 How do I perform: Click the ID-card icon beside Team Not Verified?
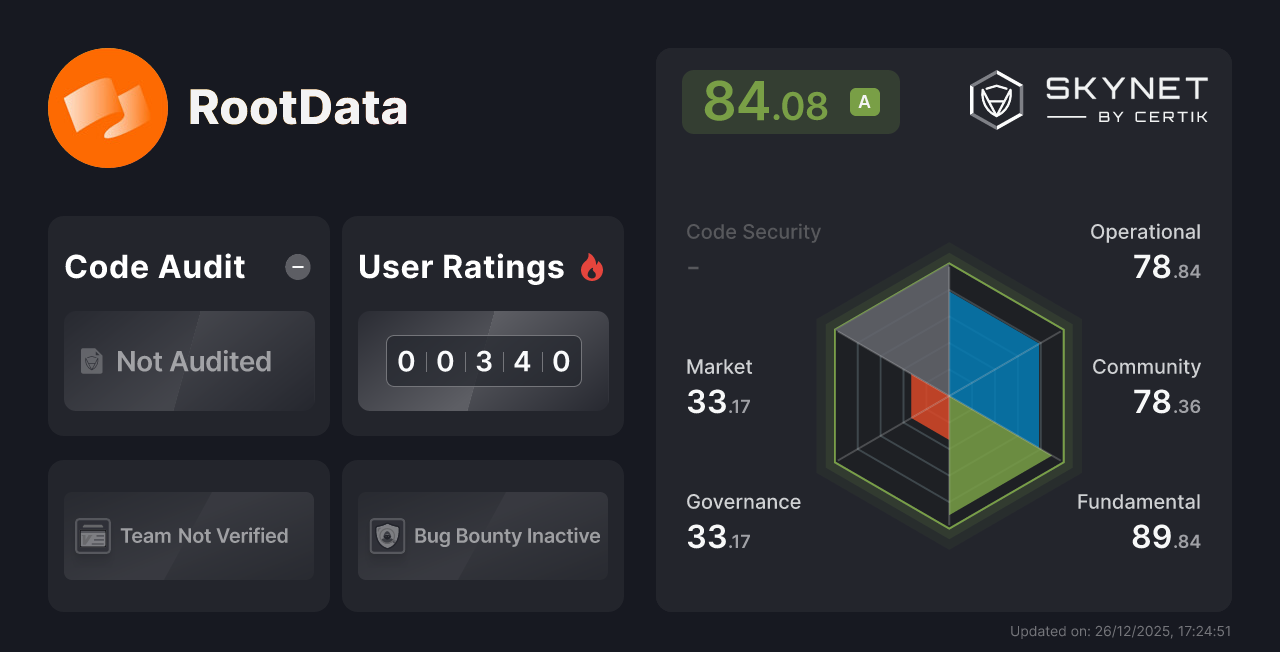(94, 536)
